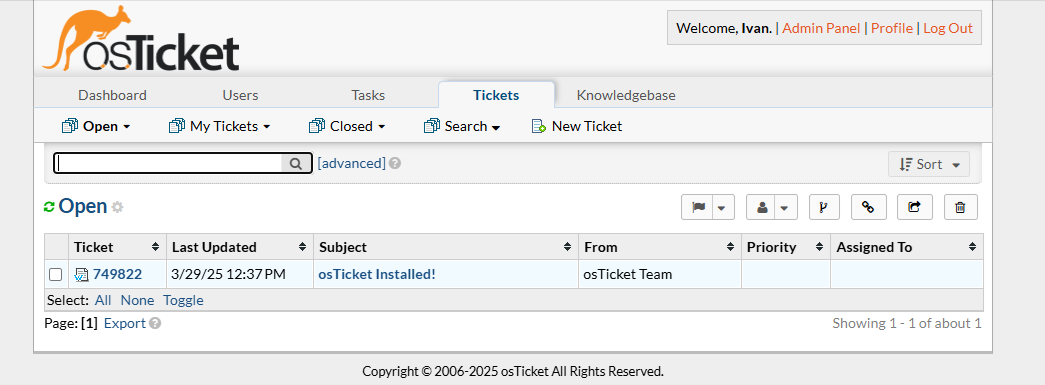1045x385 pixels.
Task: Open the Admin Panel link
Action: click(821, 28)
